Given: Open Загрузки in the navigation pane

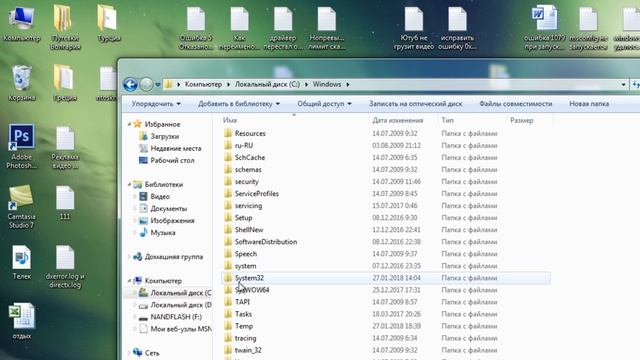Looking at the screenshot, I should coord(164,136).
